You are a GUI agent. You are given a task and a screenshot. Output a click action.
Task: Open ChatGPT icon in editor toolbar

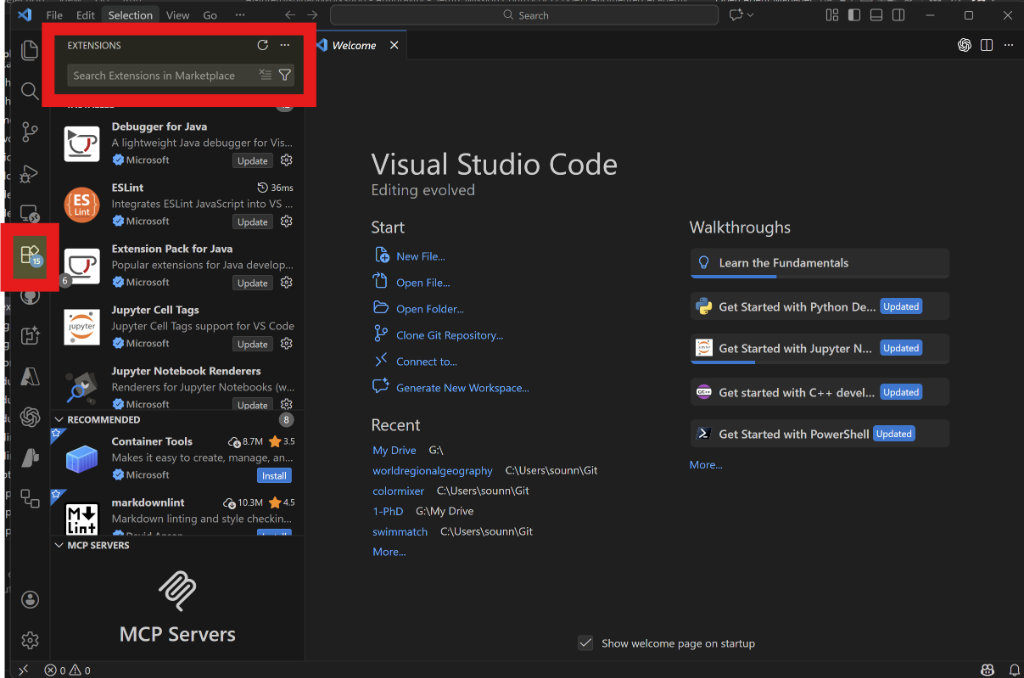(965, 45)
